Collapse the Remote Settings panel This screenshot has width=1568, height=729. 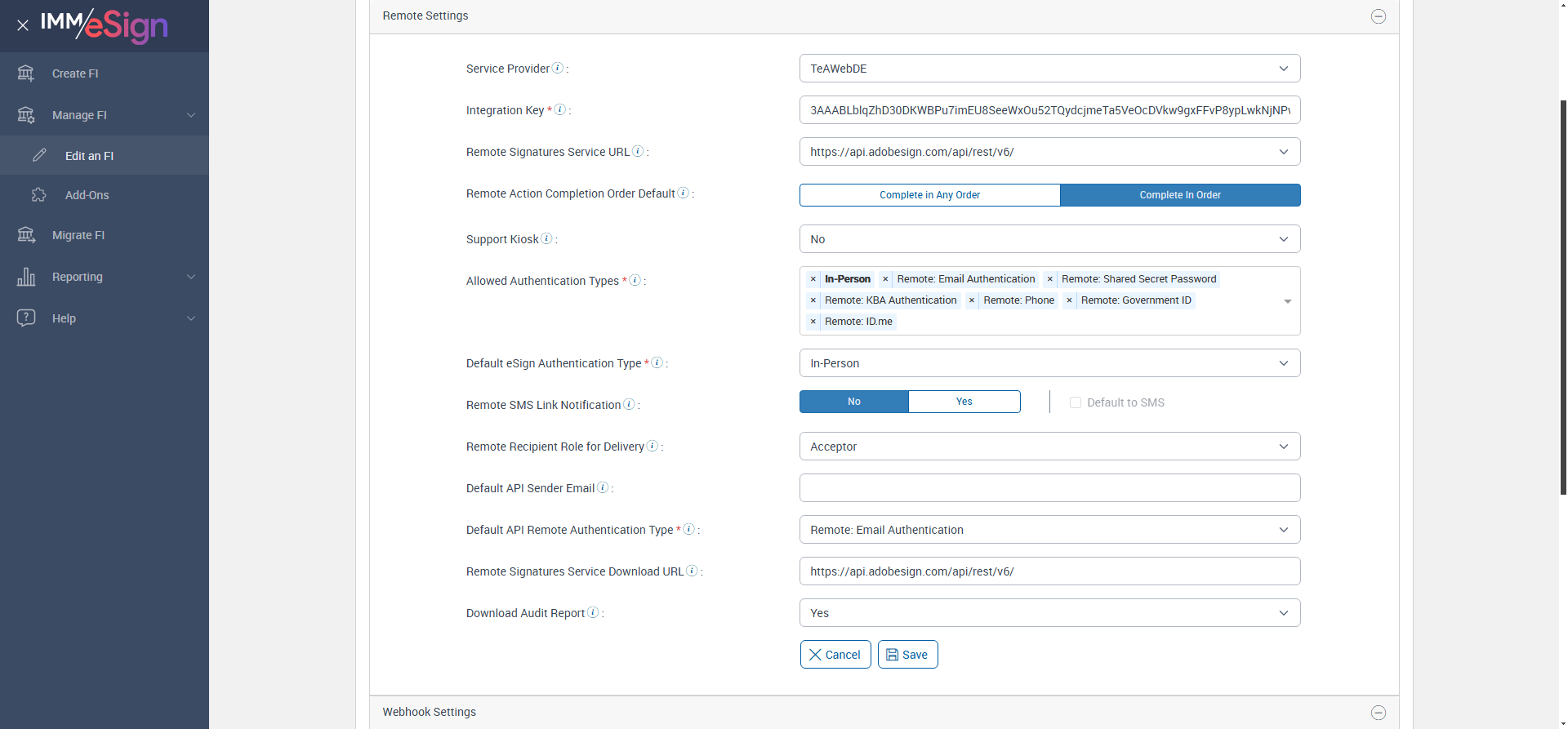pyautogui.click(x=1379, y=16)
